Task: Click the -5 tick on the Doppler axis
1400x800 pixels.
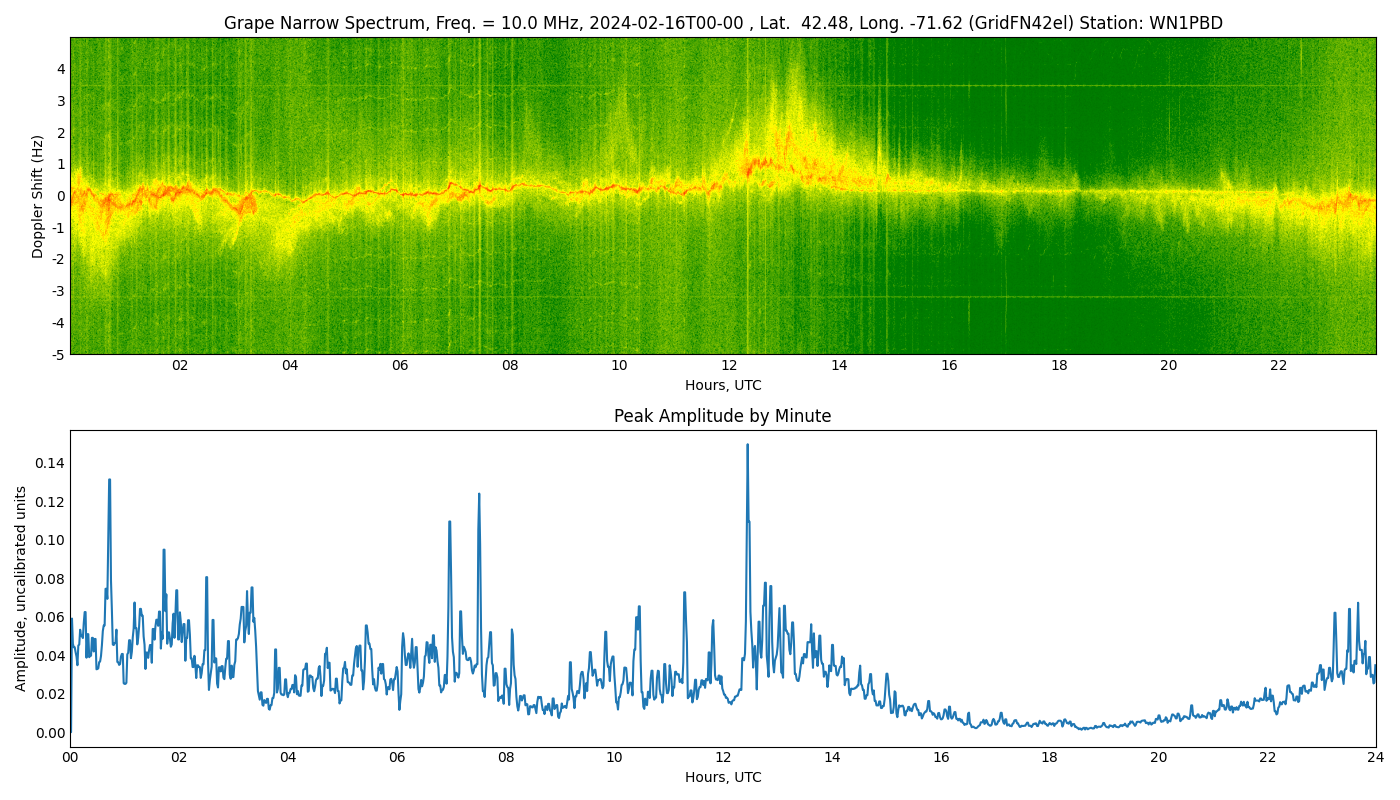Action: [x=59, y=354]
